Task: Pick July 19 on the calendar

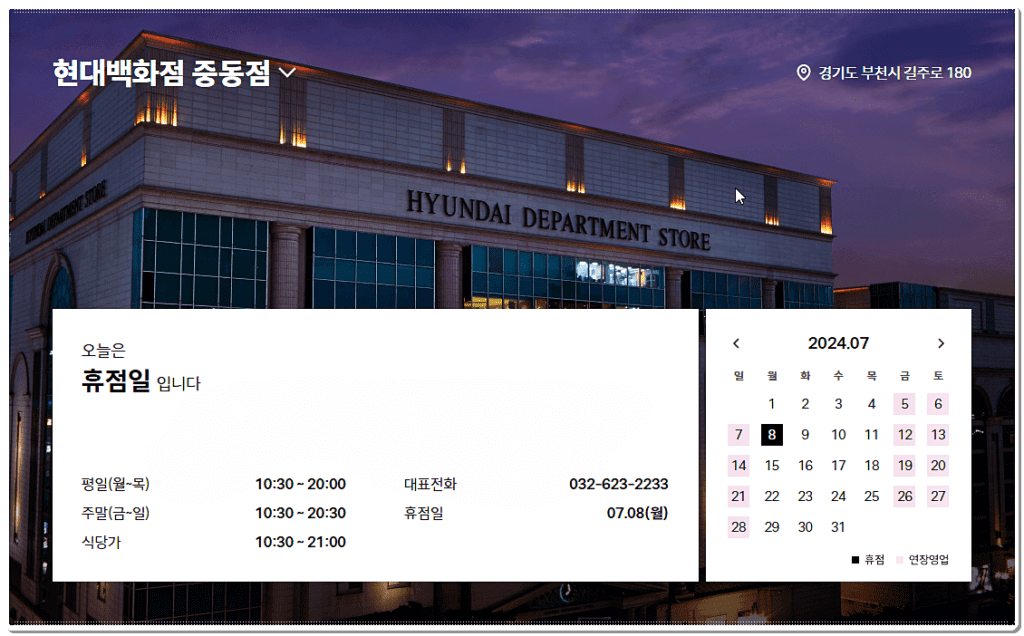Action: [904, 466]
